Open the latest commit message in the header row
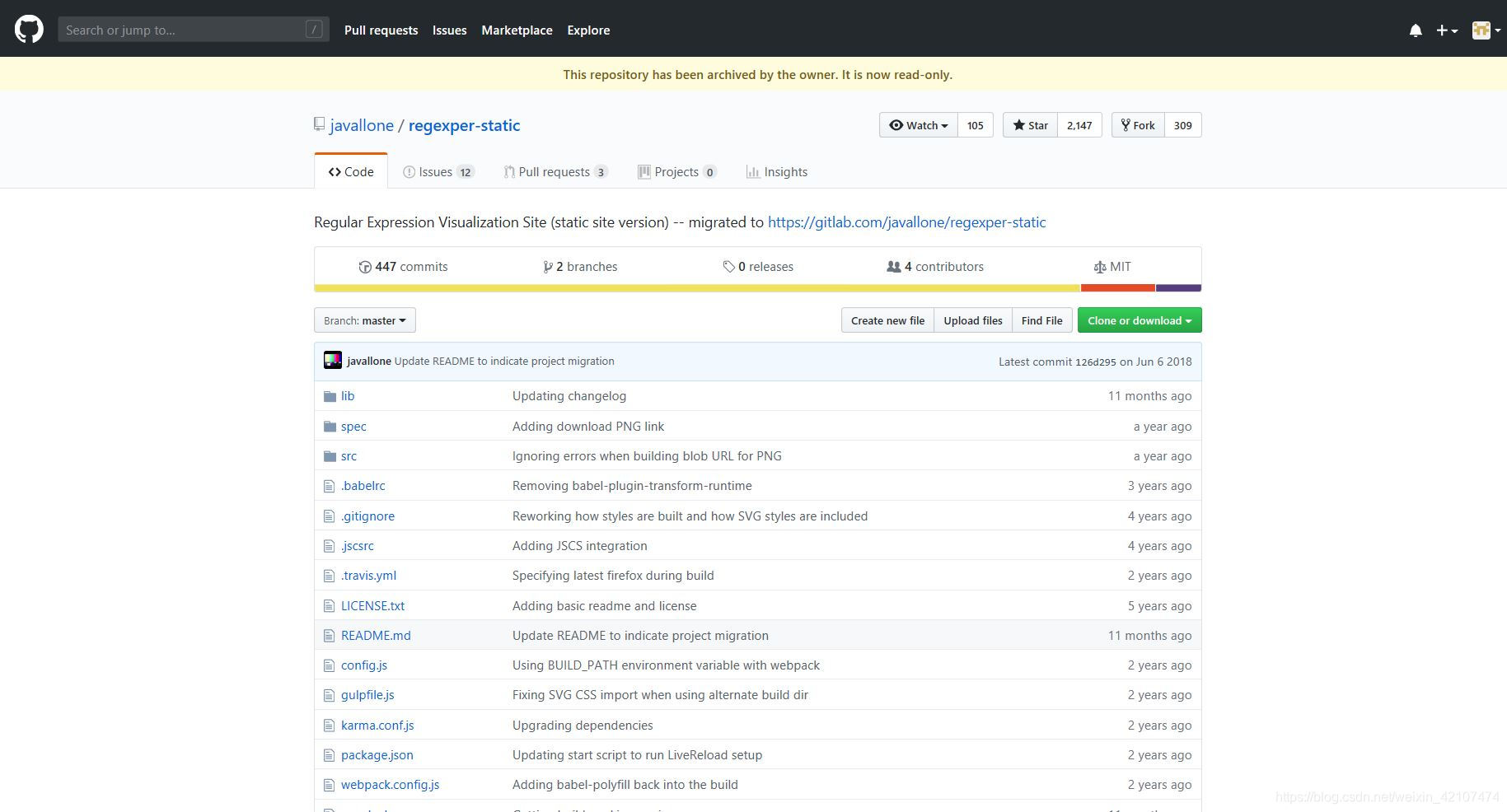 pyautogui.click(x=504, y=361)
